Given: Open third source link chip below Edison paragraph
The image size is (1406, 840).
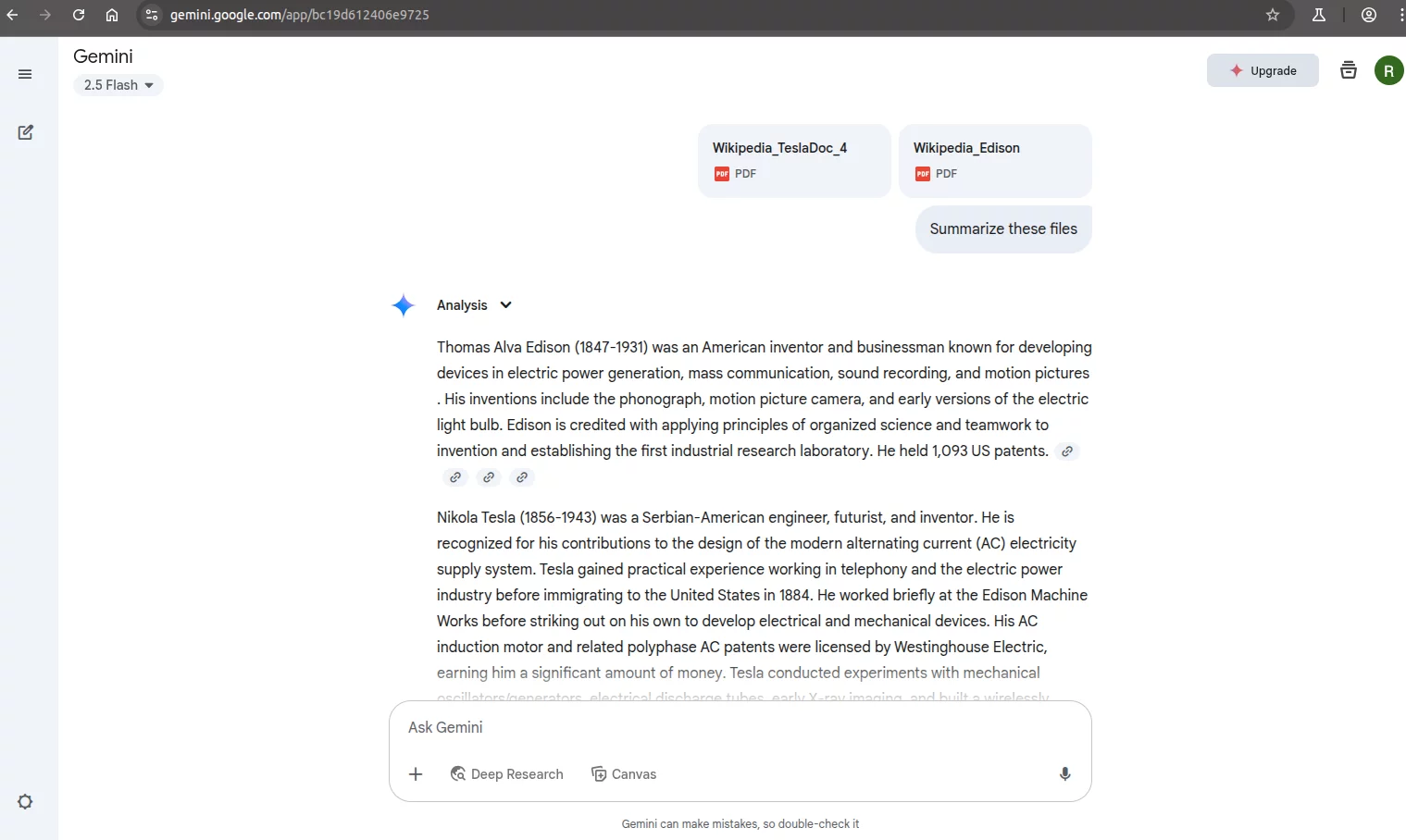Looking at the screenshot, I should [x=522, y=477].
